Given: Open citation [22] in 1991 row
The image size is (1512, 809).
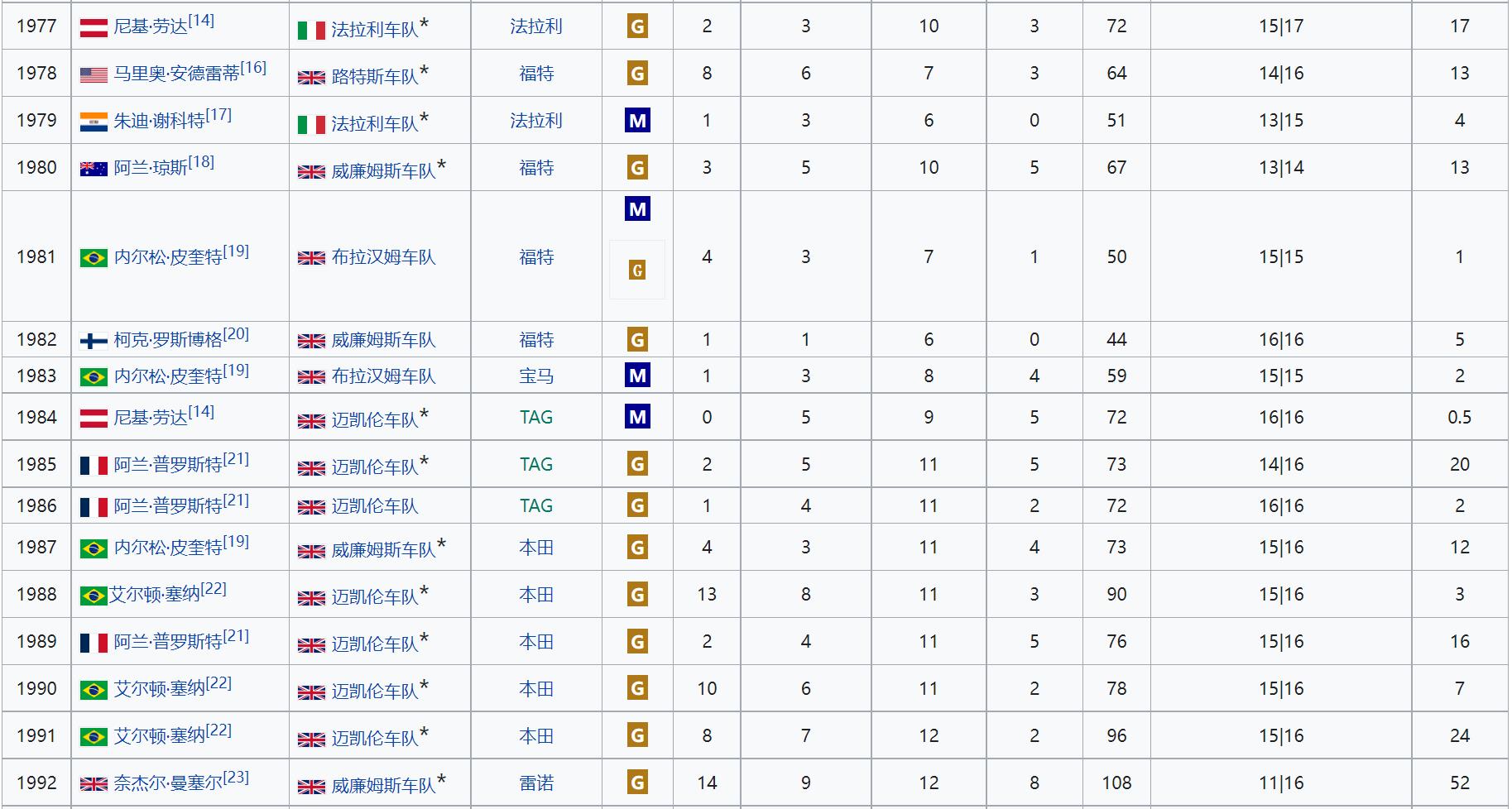Looking at the screenshot, I should click(x=219, y=730).
